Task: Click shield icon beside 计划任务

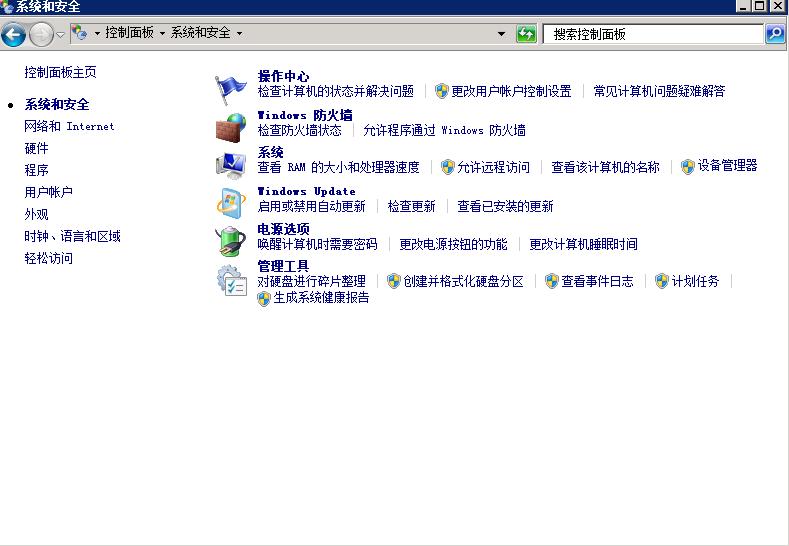Action: [x=662, y=281]
